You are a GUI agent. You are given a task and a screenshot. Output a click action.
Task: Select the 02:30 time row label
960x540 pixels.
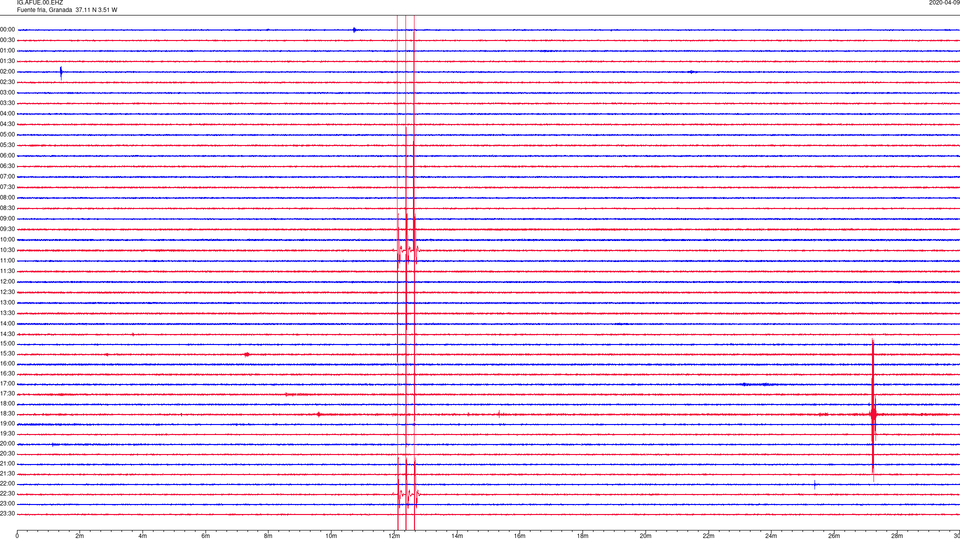[8, 82]
